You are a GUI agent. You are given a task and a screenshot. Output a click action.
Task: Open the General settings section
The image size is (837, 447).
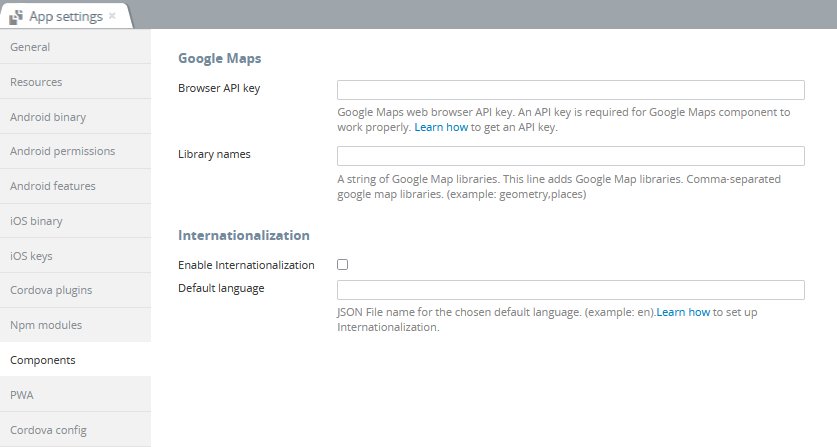[75, 46]
